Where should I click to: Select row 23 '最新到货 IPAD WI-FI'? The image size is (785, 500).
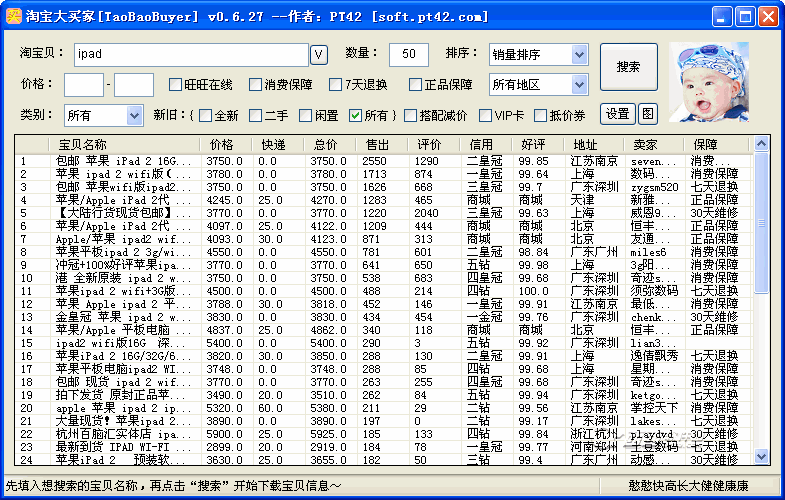coord(383,447)
